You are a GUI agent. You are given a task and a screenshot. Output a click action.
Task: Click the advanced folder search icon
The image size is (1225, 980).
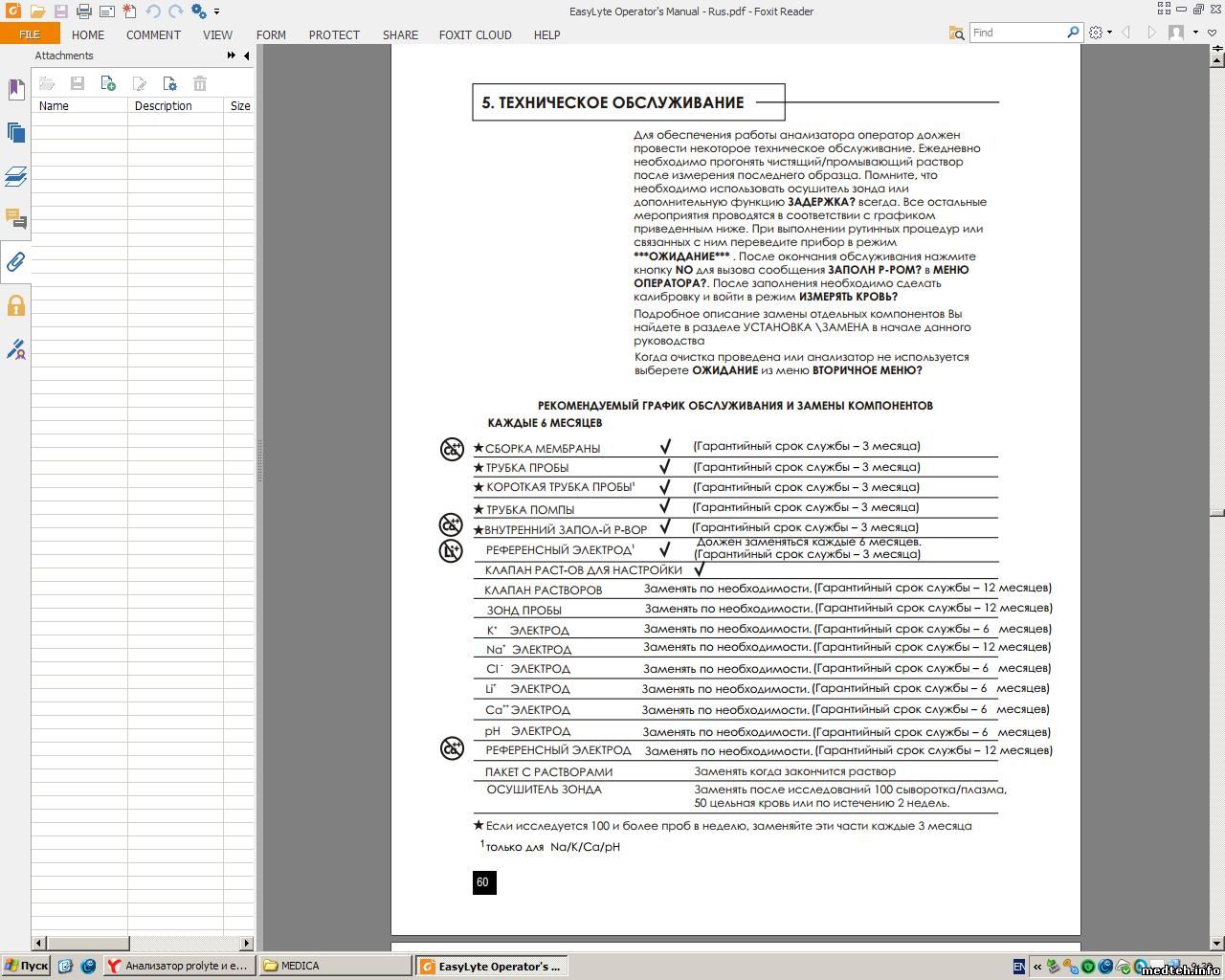click(956, 33)
